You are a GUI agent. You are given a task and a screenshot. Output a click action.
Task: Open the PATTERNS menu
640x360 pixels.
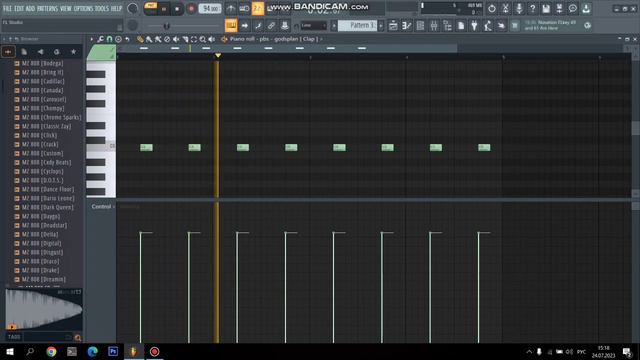[48, 9]
